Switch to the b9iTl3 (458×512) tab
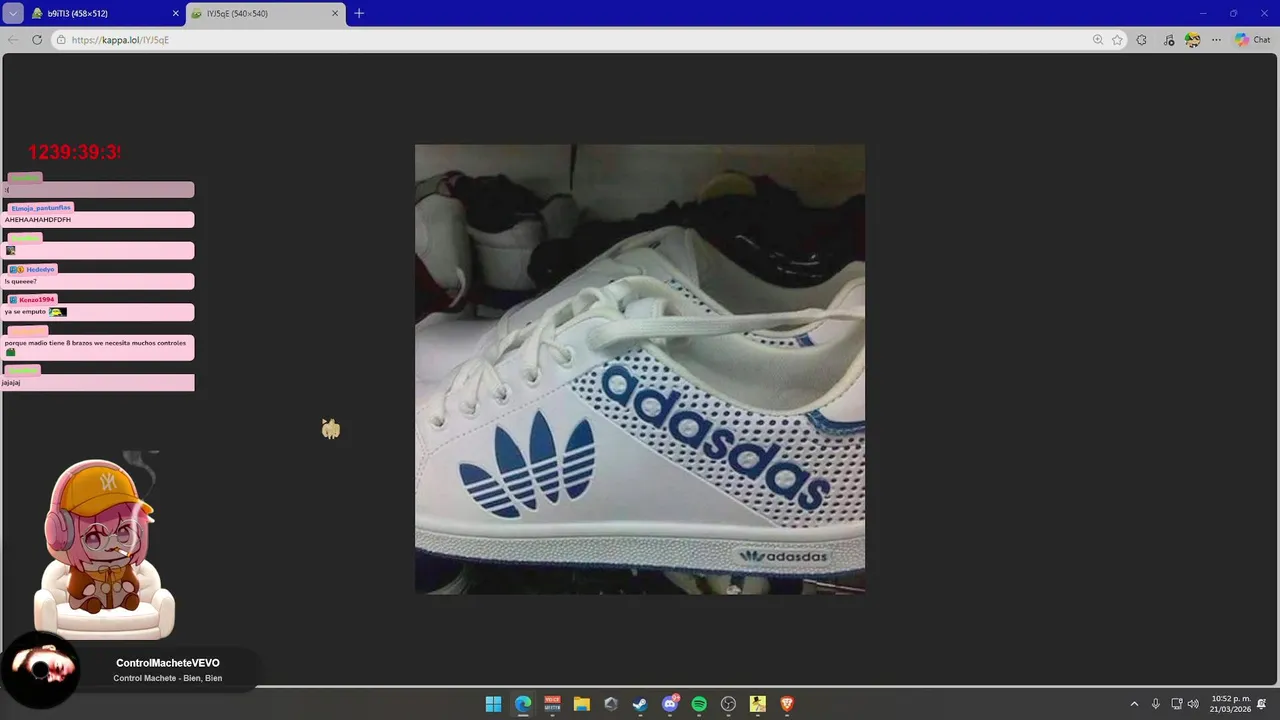Image resolution: width=1280 pixels, height=720 pixels. click(105, 13)
